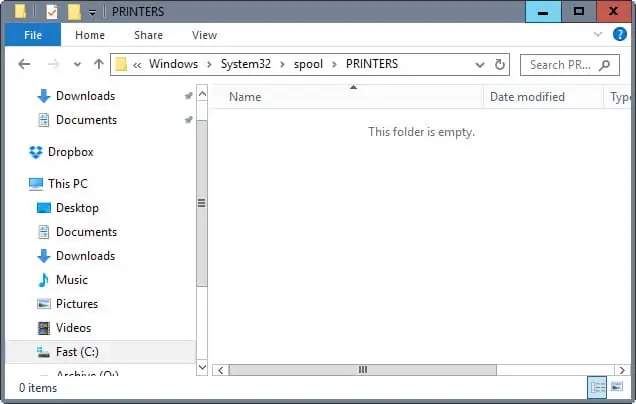Switch to the Share ribbon tab
This screenshot has height=404, width=636.
(x=148, y=35)
